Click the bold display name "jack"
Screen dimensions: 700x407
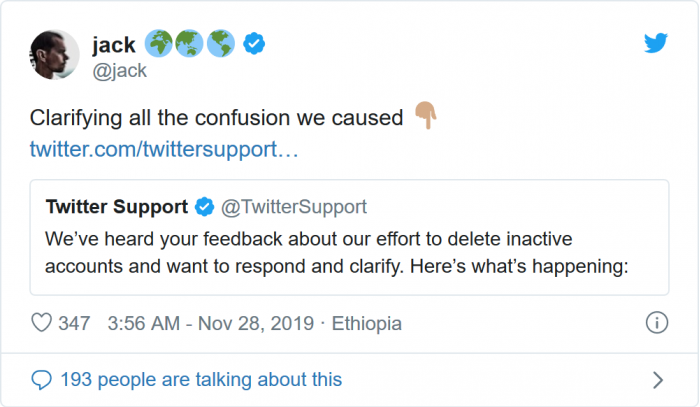114,44
